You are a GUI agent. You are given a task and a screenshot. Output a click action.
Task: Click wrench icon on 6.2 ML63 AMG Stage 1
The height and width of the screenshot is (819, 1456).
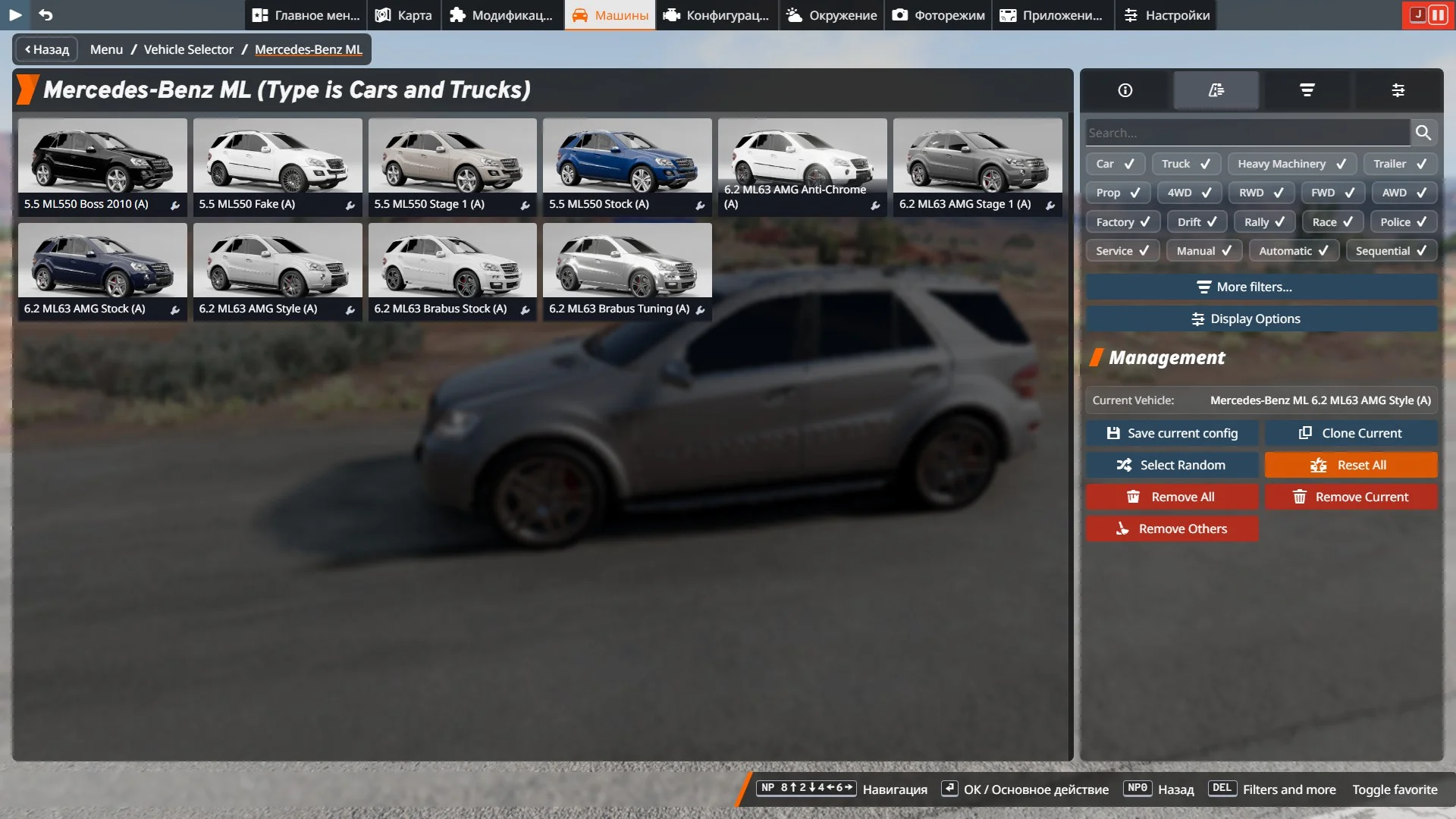[1050, 206]
